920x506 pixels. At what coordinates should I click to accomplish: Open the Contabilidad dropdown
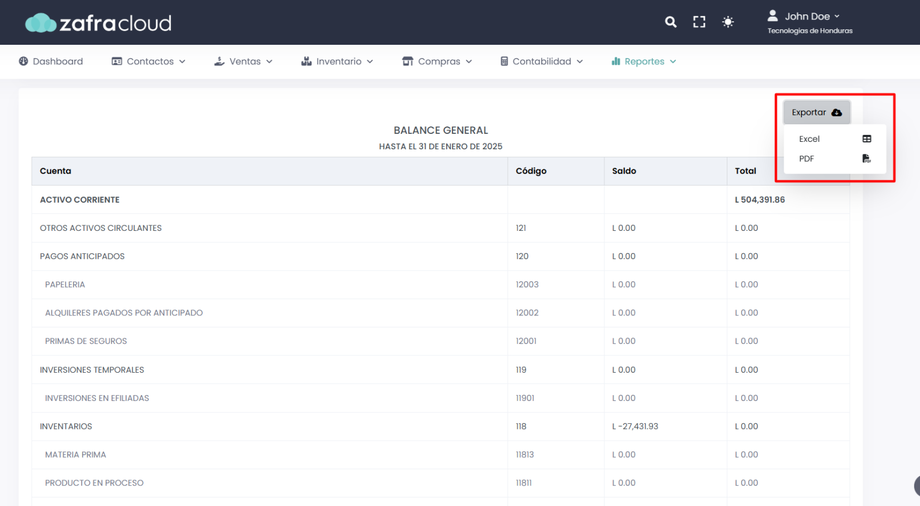(x=541, y=62)
